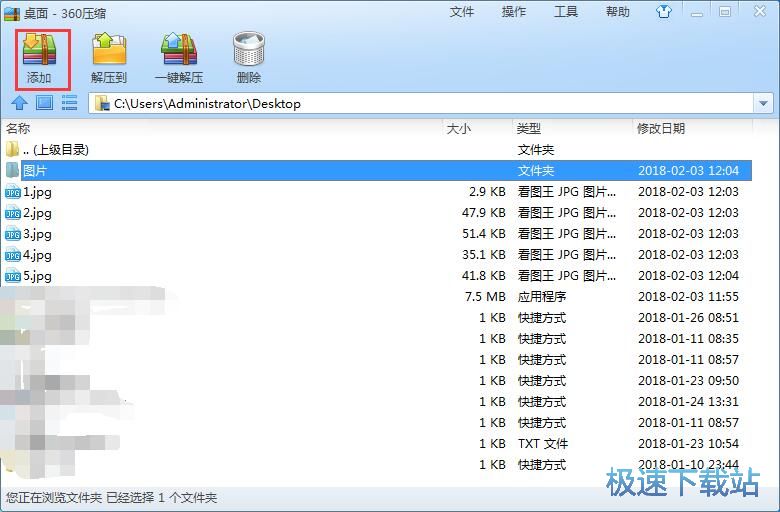Click the 一键解压 (One-click extract) icon

[179, 49]
